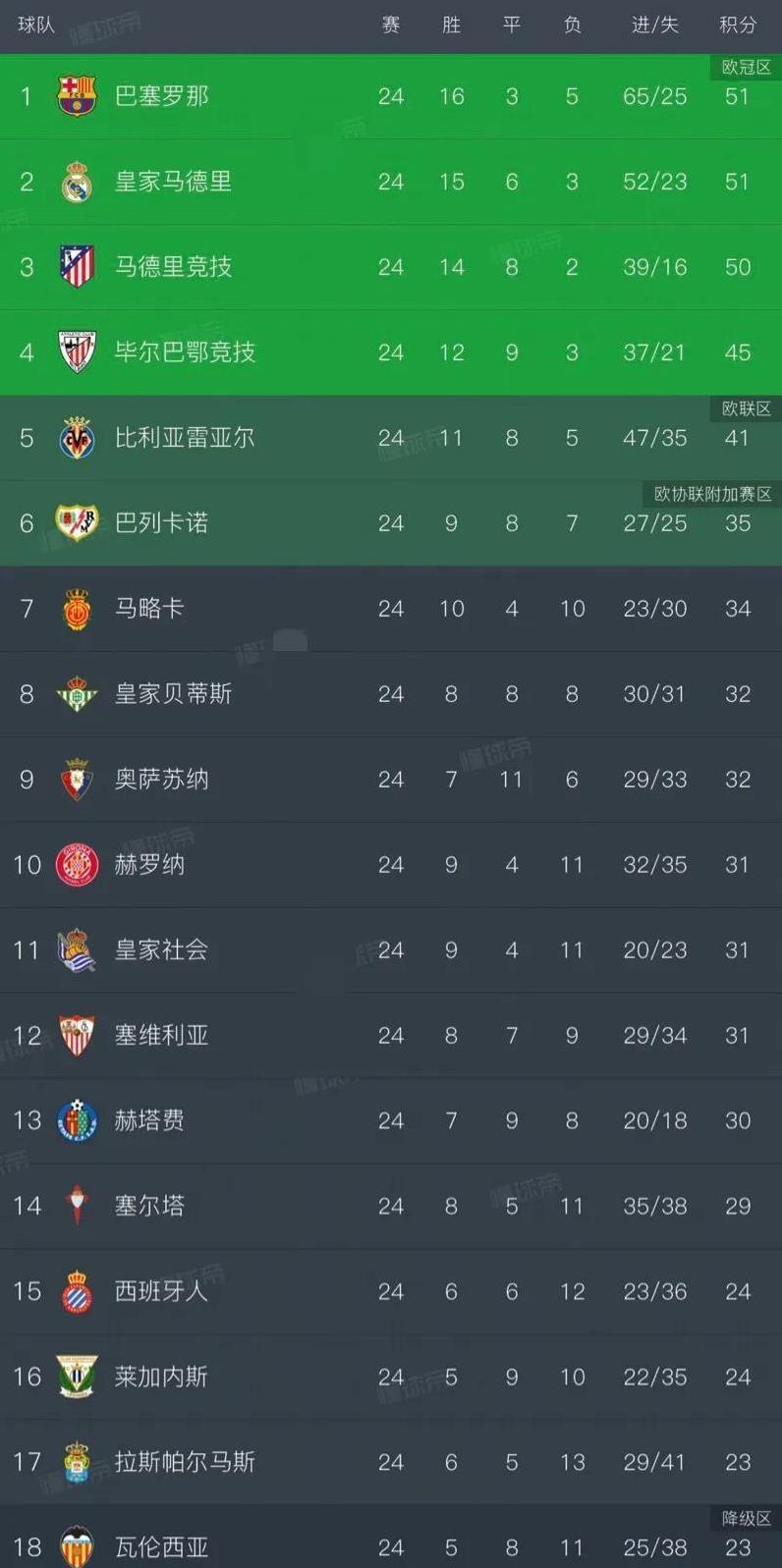
Task: Tap the Girona red circular badge
Action: [x=77, y=865]
